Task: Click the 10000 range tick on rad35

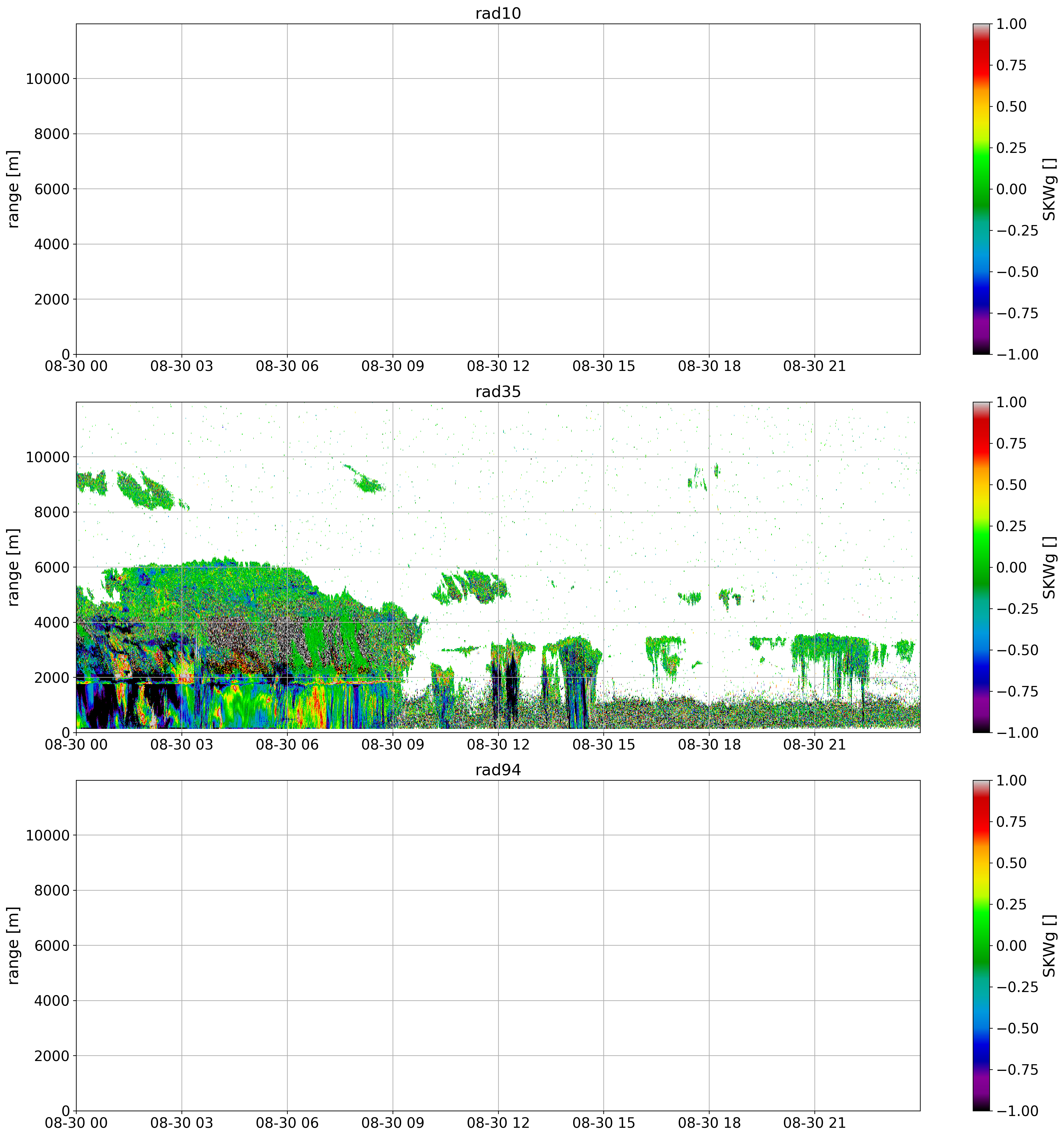Action: click(x=47, y=457)
